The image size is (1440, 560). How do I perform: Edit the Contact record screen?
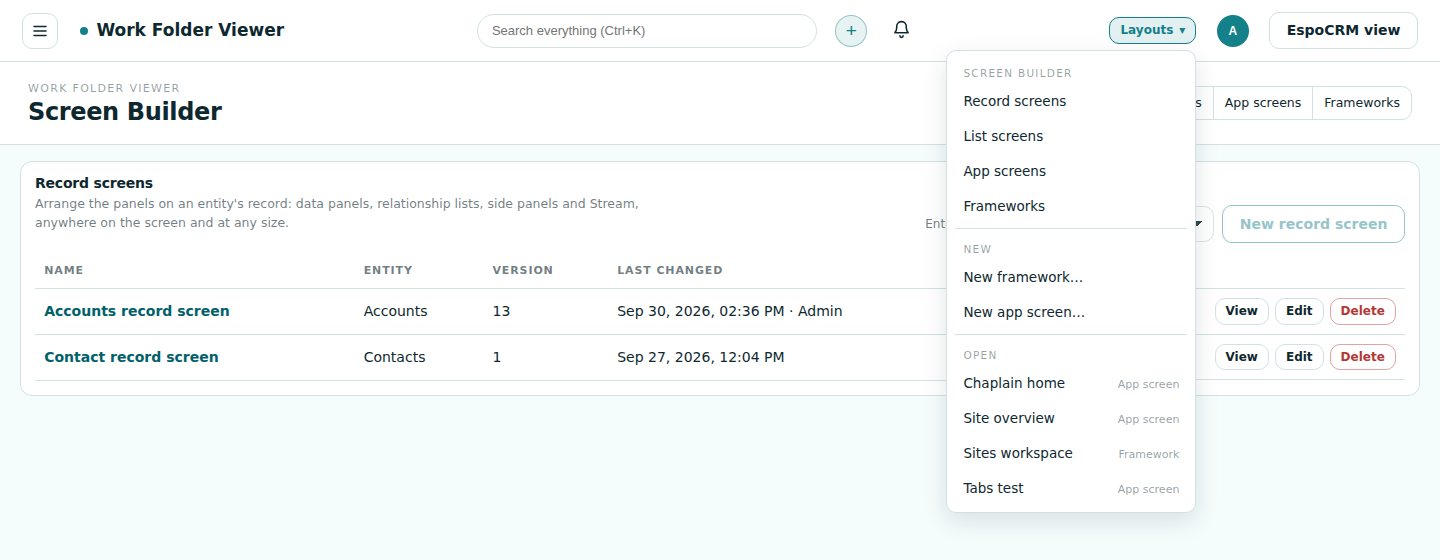click(1299, 357)
